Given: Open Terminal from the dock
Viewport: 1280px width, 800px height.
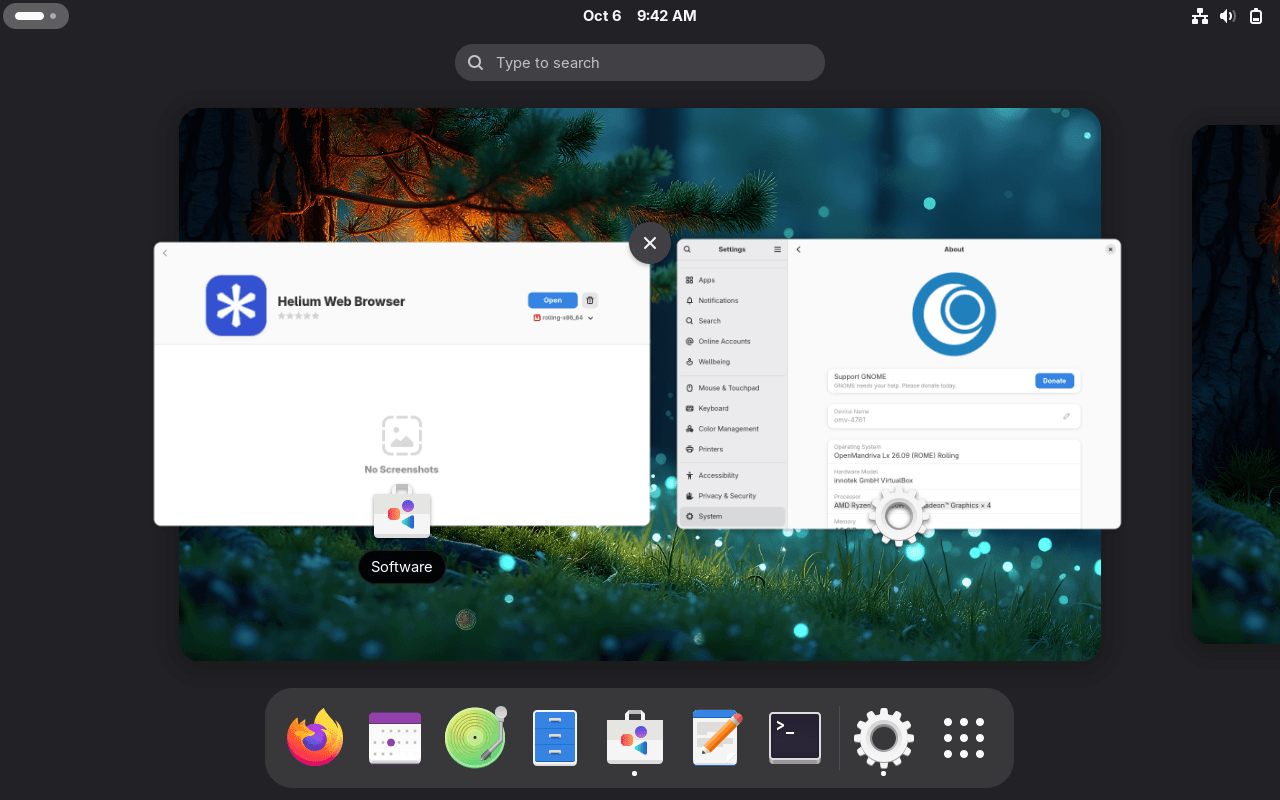Looking at the screenshot, I should pos(795,738).
